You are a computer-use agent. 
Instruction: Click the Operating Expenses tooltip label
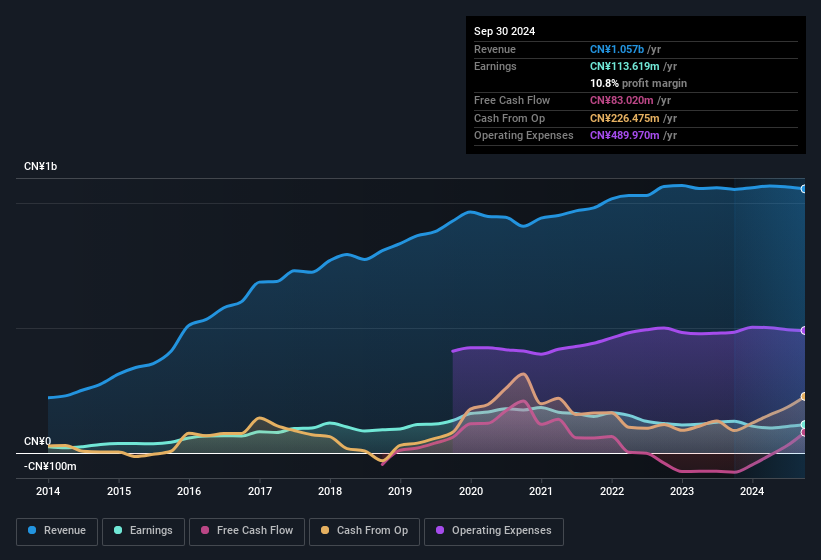coord(524,135)
